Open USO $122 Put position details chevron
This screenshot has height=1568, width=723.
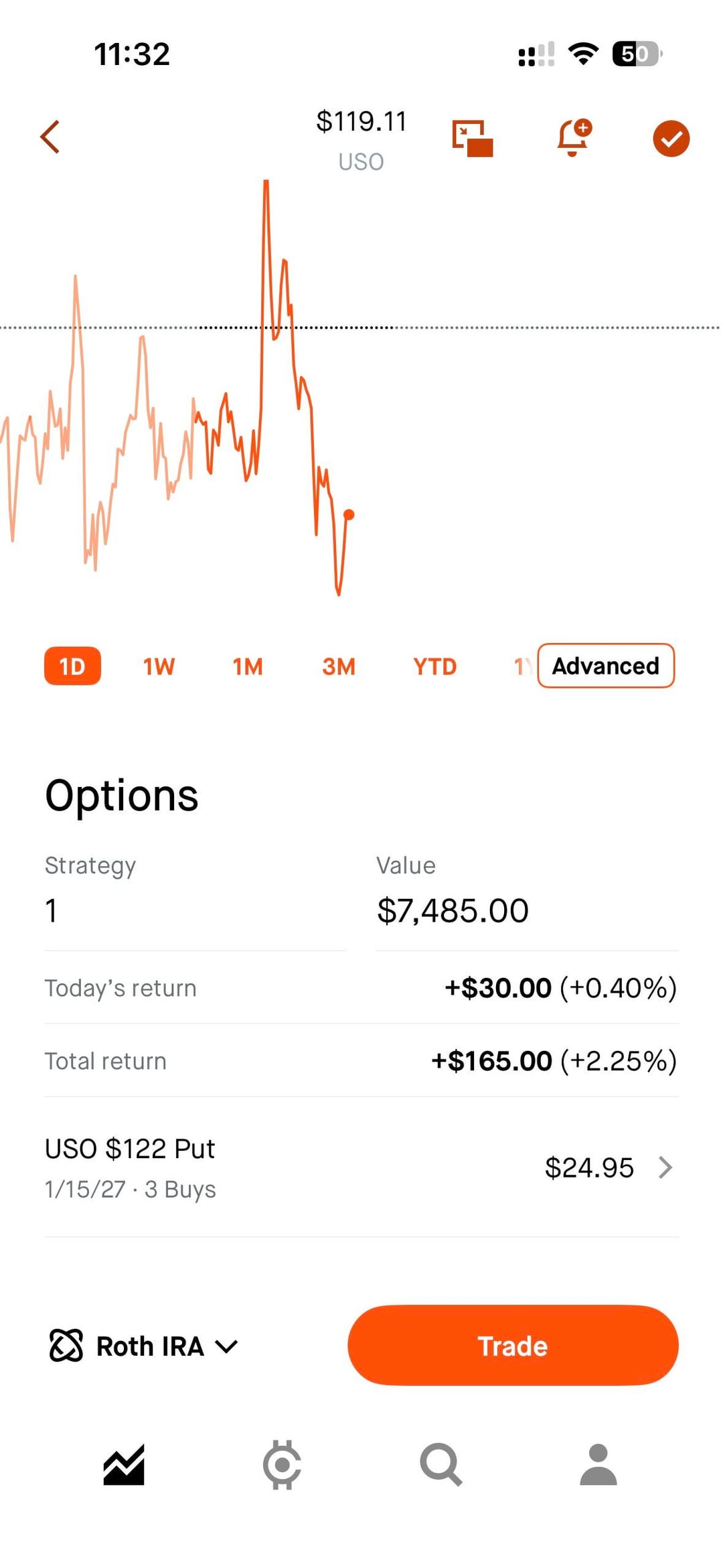tap(665, 1167)
